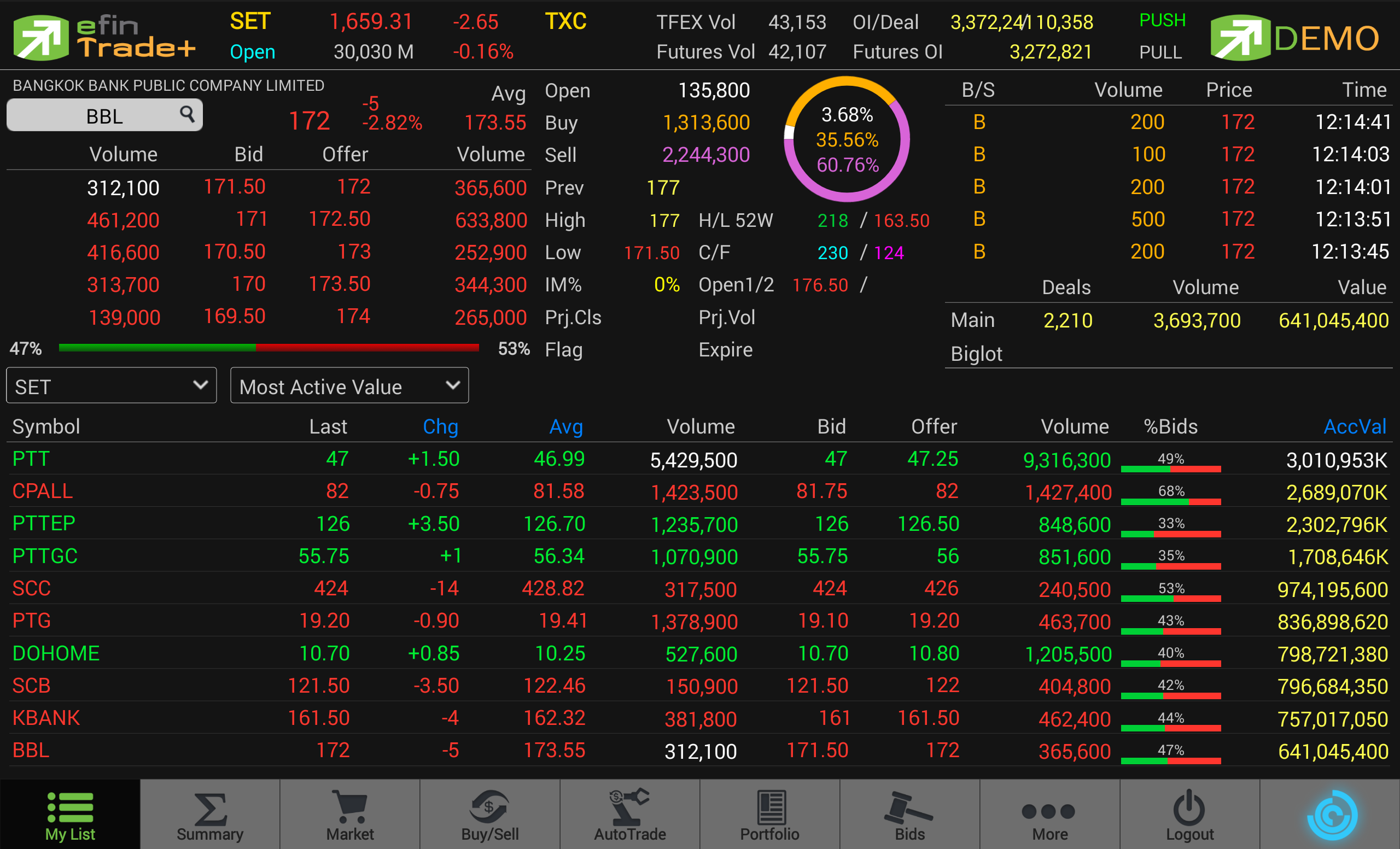The width and height of the screenshot is (1400, 849).
Task: Select the PTT row symbol
Action: point(31,459)
